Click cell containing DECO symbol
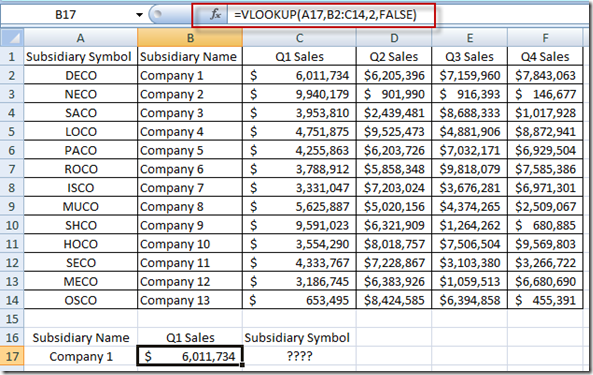 (81, 76)
